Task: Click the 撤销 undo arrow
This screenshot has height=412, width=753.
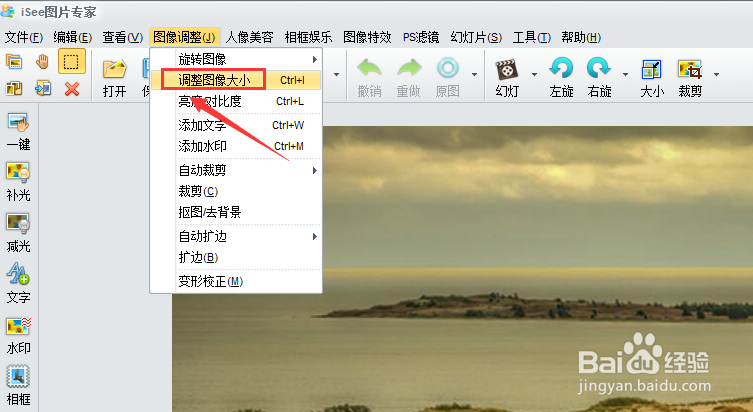Action: tap(369, 78)
